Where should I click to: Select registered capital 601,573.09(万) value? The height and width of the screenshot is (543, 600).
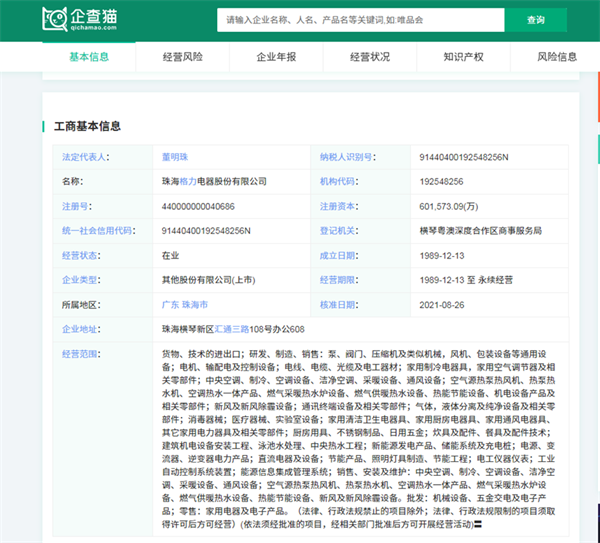449,207
